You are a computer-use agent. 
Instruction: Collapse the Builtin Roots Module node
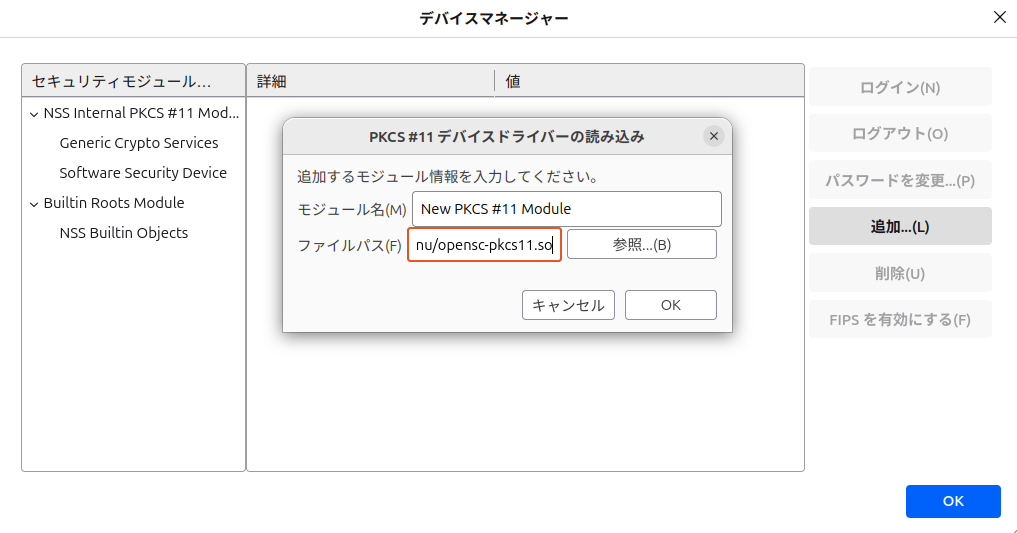[x=34, y=204]
